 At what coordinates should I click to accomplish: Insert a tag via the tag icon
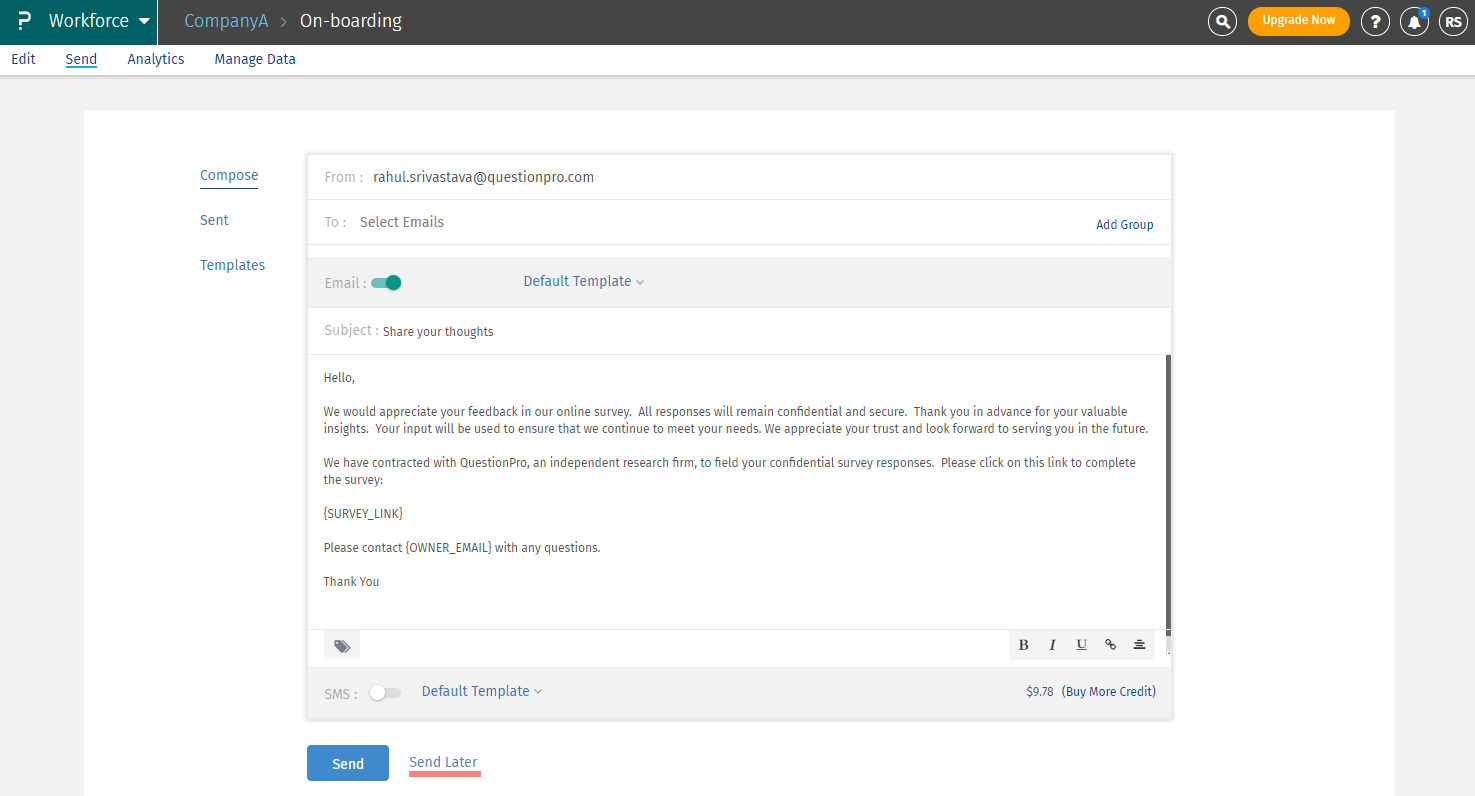[x=342, y=646]
